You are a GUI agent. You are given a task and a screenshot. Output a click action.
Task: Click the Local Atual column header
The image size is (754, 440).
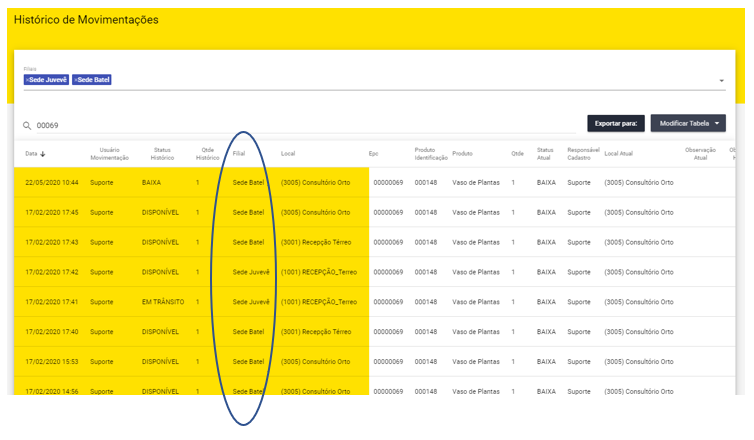pyautogui.click(x=618, y=154)
